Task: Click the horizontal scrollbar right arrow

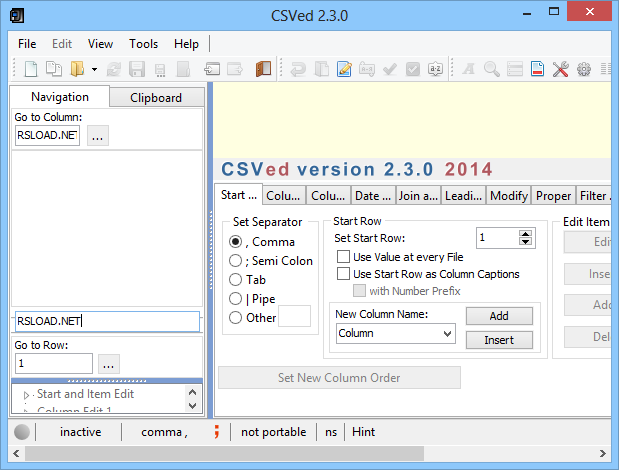Action: pos(602,453)
